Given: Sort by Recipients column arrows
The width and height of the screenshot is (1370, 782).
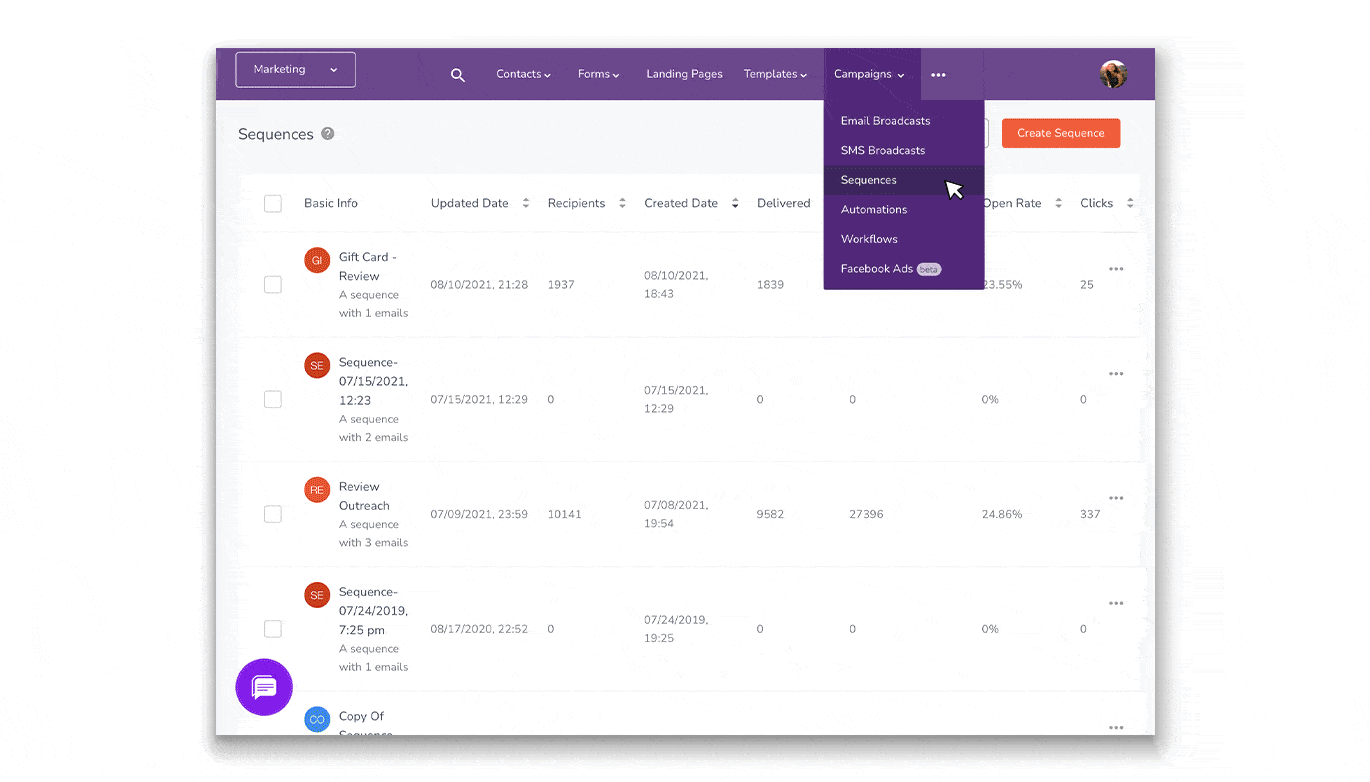Looking at the screenshot, I should pyautogui.click(x=622, y=203).
